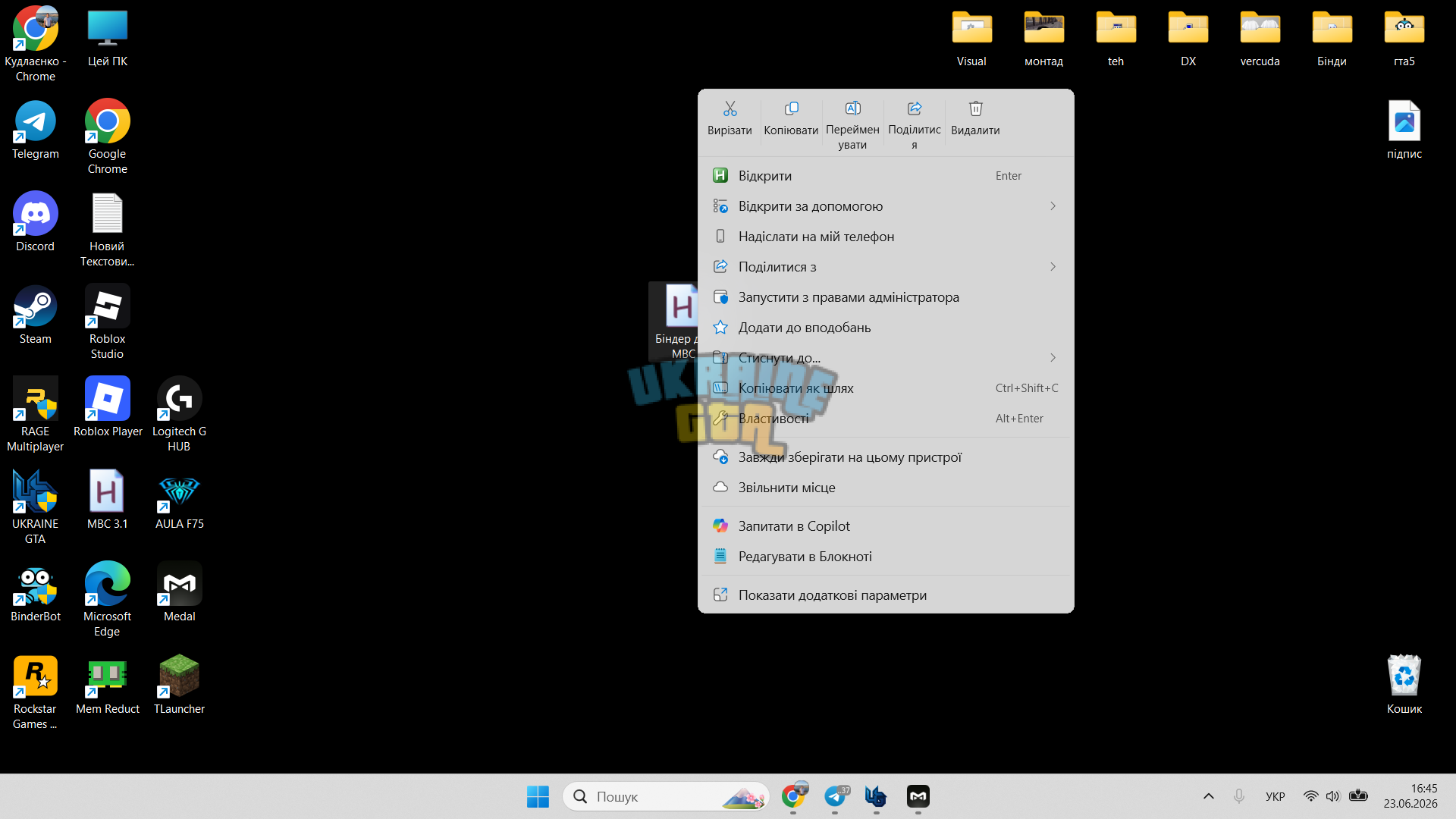Image resolution: width=1456 pixels, height=819 pixels.
Task: Select the монтад folder on desktop
Action: (x=1043, y=38)
